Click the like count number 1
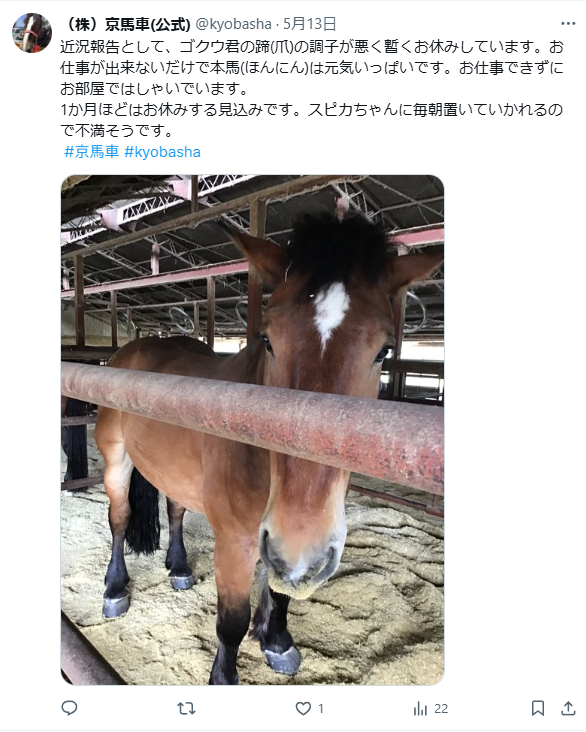586x732 pixels. coord(321,709)
